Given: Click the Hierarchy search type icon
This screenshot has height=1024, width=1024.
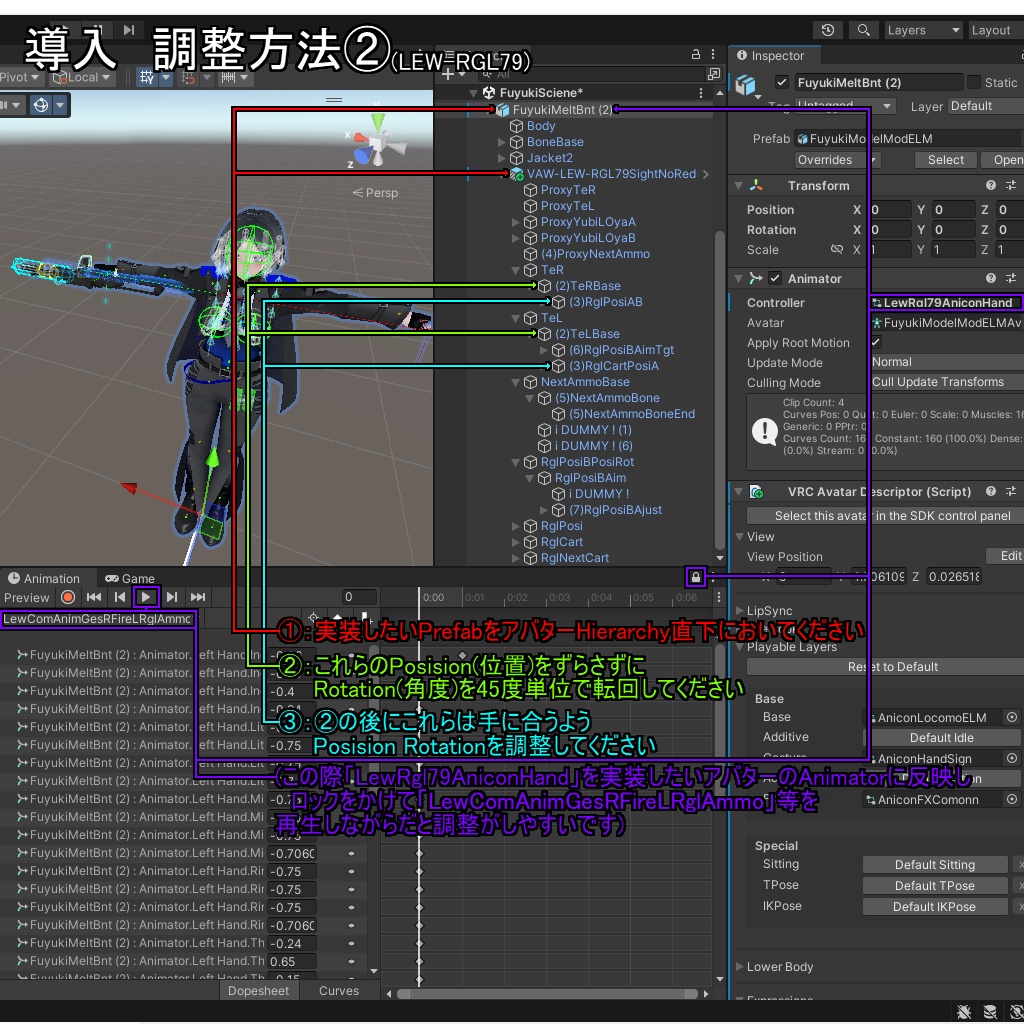Looking at the screenshot, I should (x=714, y=74).
